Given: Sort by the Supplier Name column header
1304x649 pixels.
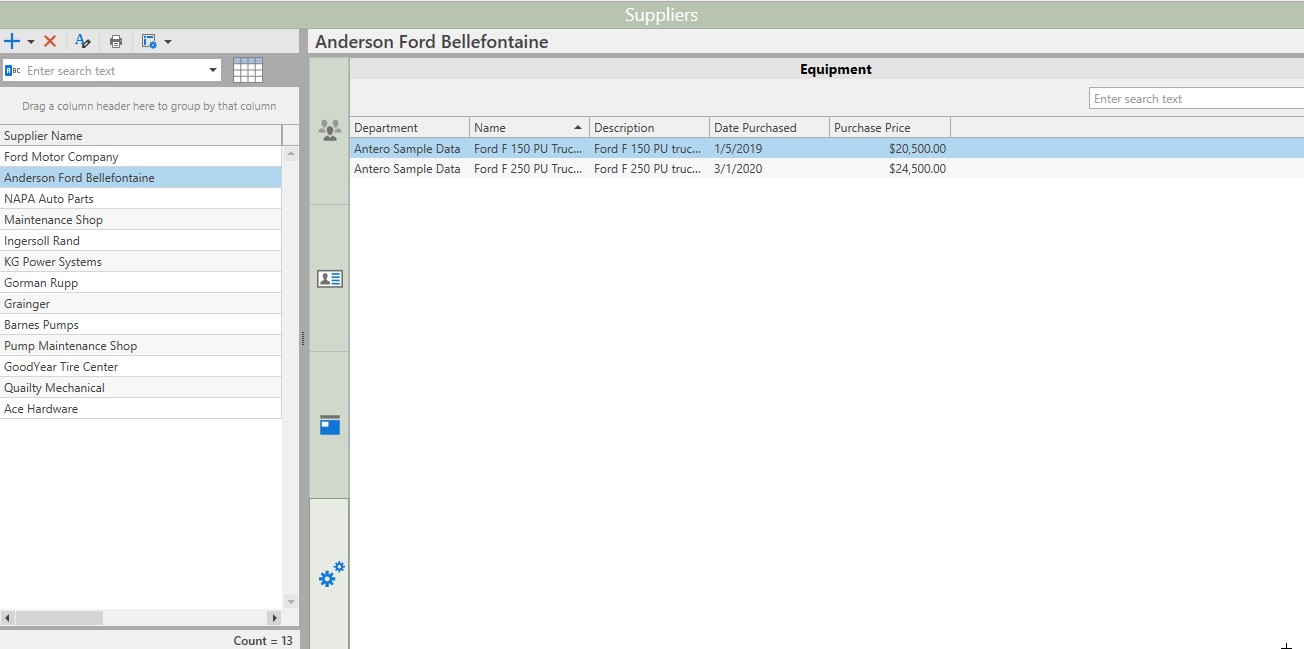Looking at the screenshot, I should click(x=141, y=135).
